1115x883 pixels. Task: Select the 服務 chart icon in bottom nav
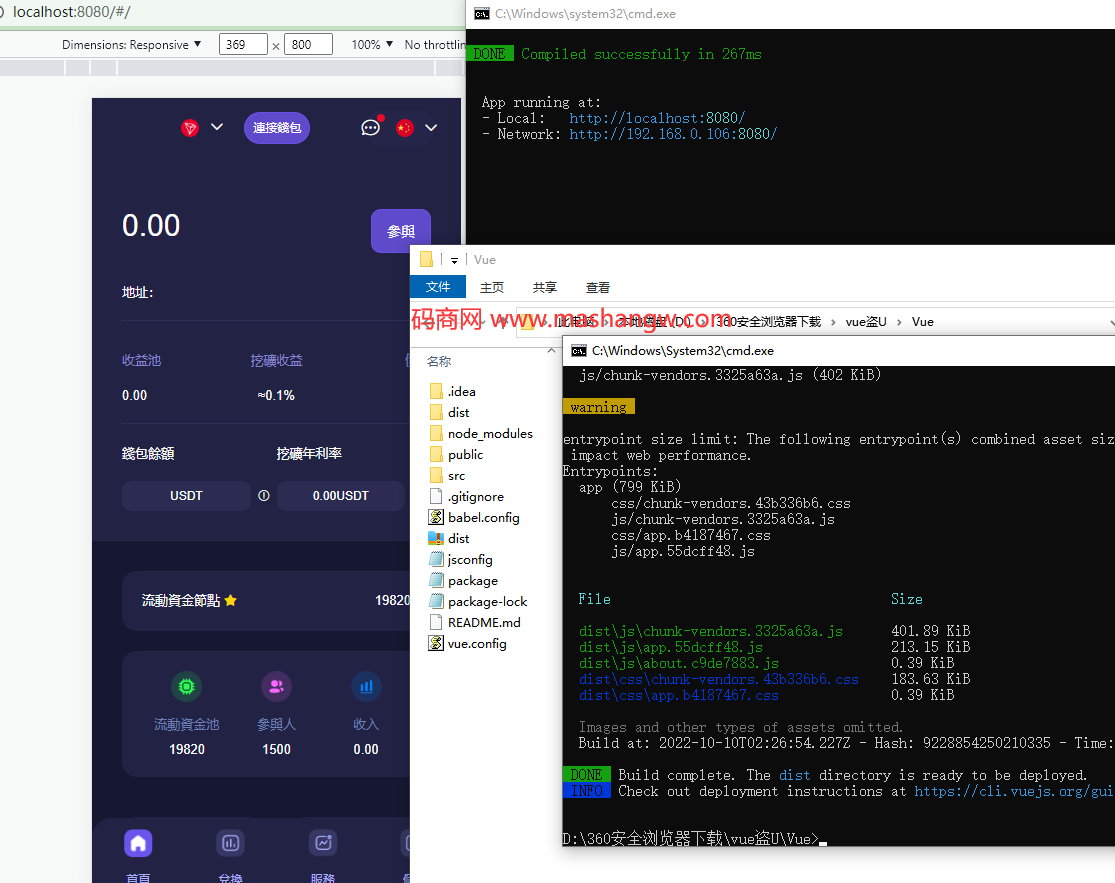point(322,843)
